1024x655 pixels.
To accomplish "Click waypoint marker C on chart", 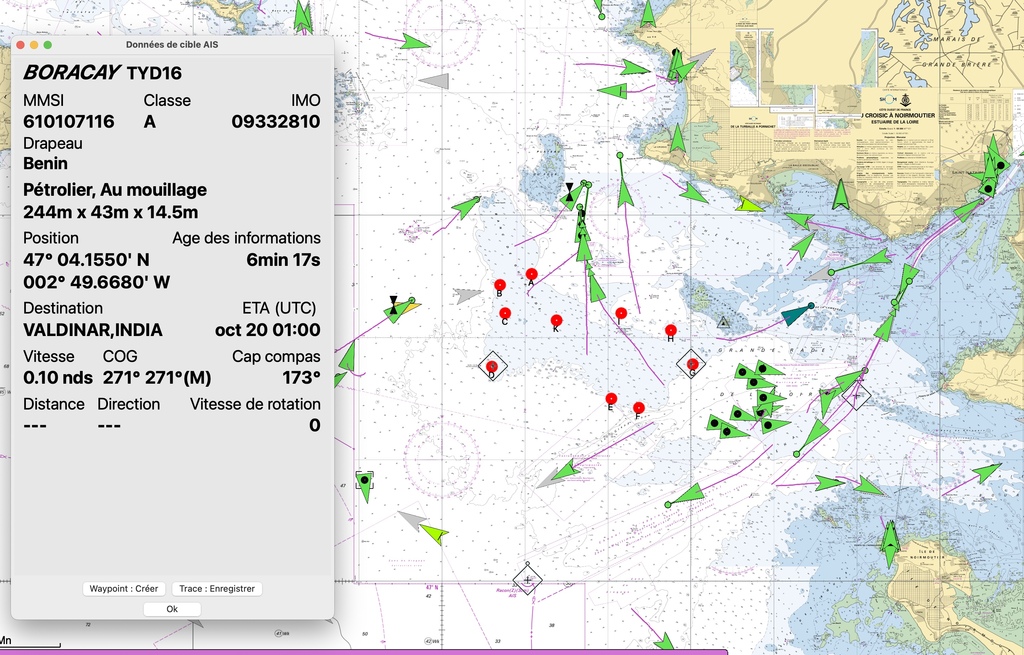I will pyautogui.click(x=505, y=313).
